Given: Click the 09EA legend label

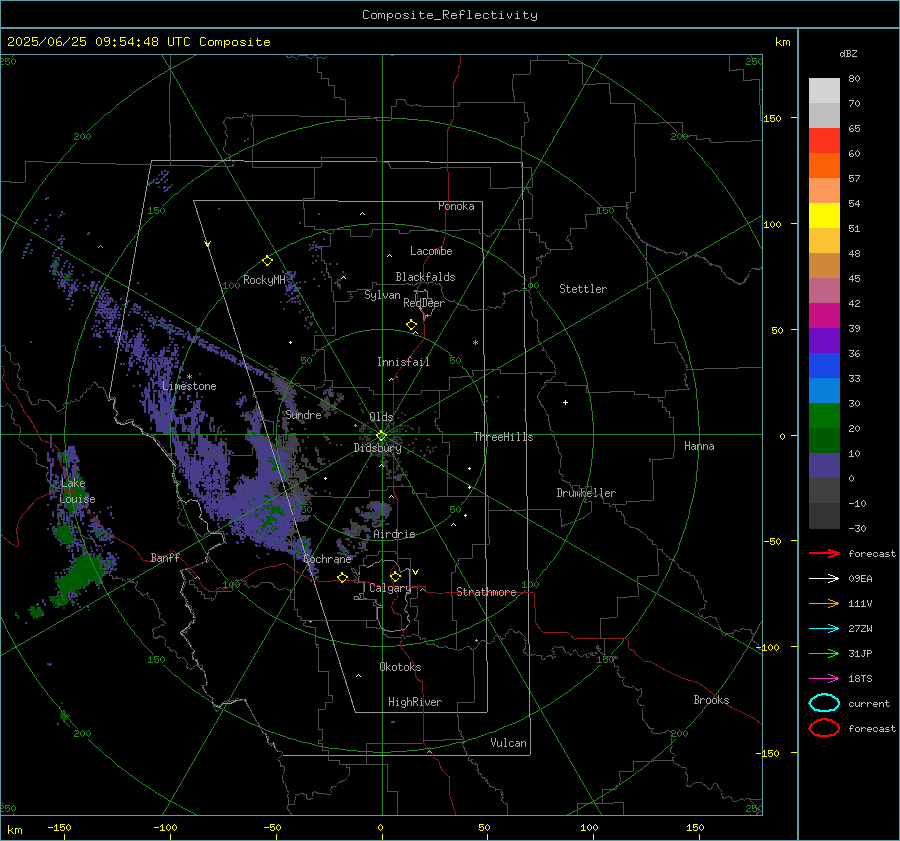Looking at the screenshot, I should point(860,579).
